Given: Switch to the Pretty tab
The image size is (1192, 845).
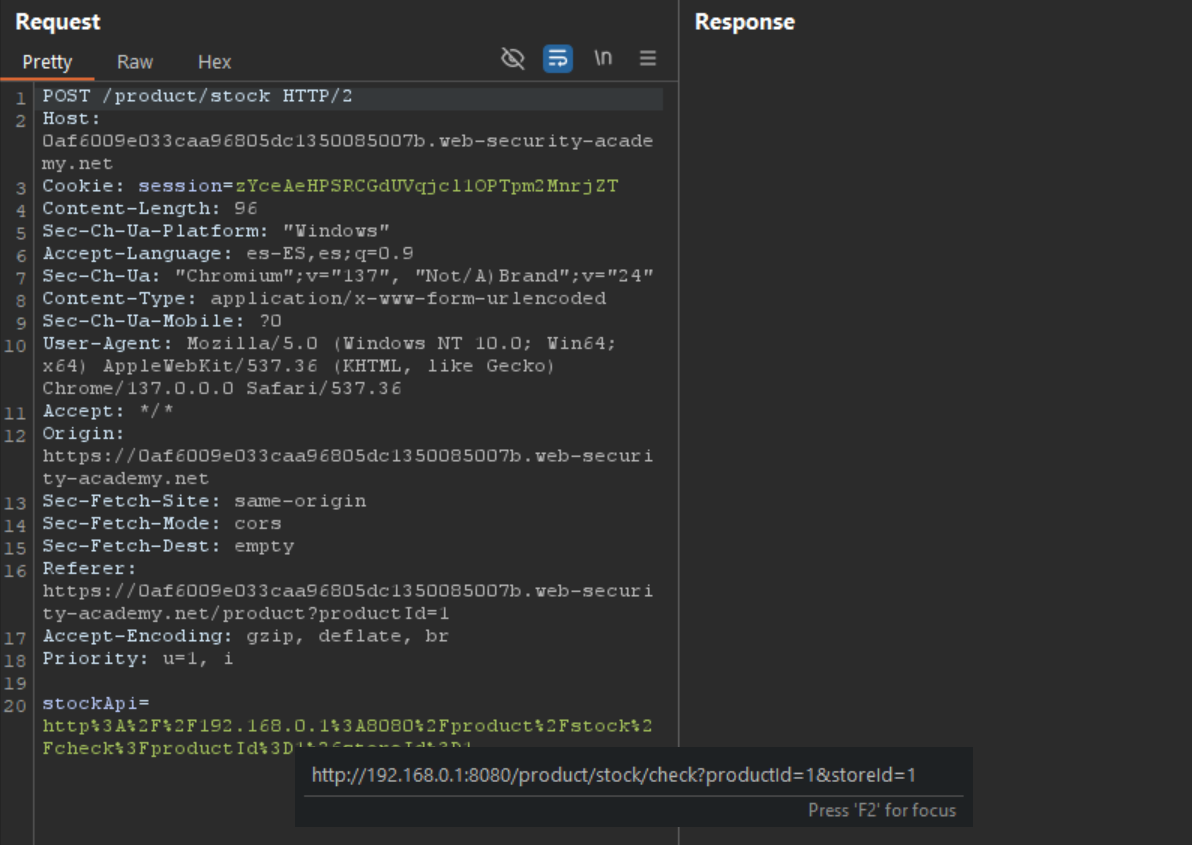Looking at the screenshot, I should [47, 62].
